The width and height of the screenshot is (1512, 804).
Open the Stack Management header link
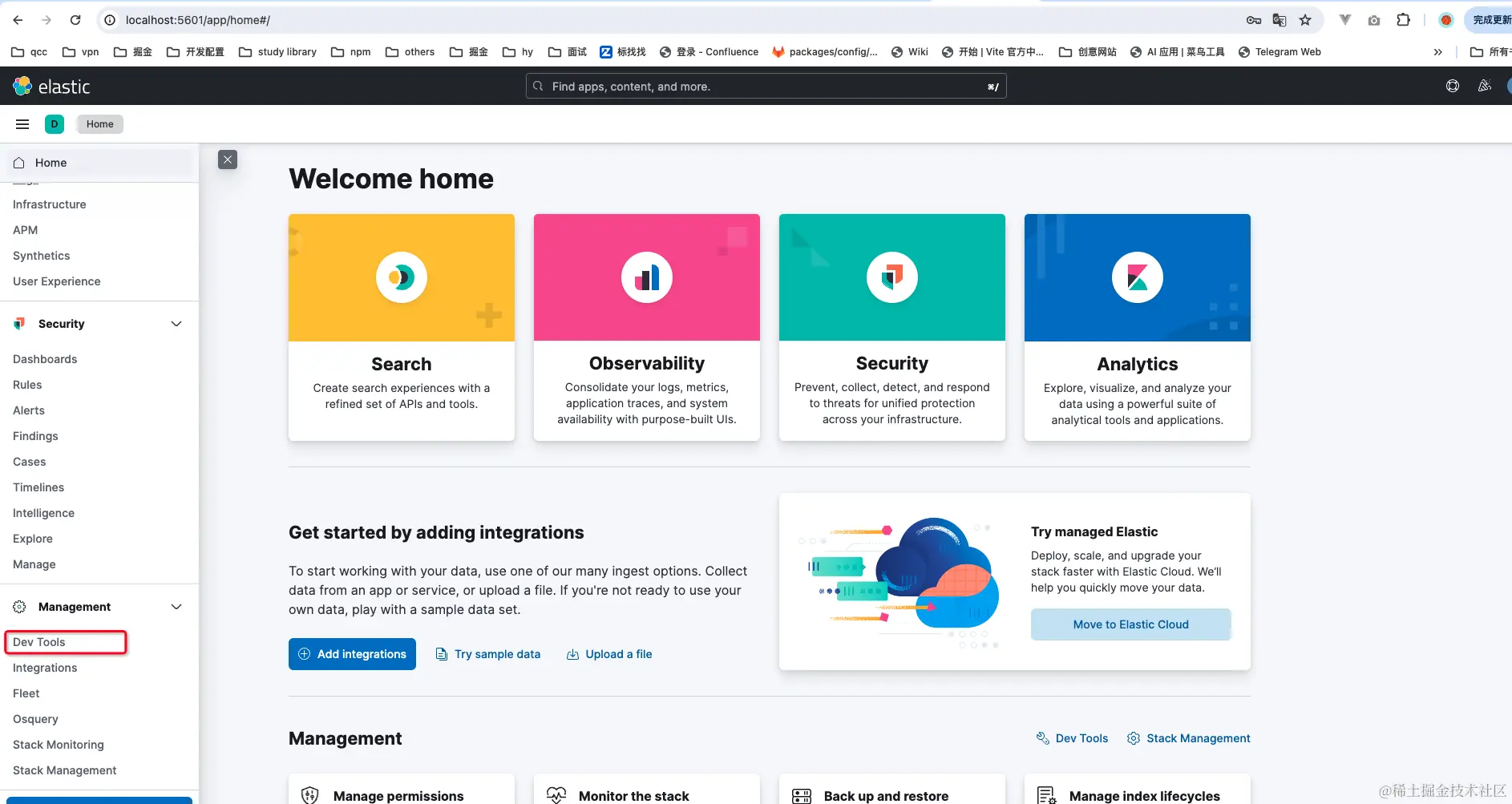1189,738
